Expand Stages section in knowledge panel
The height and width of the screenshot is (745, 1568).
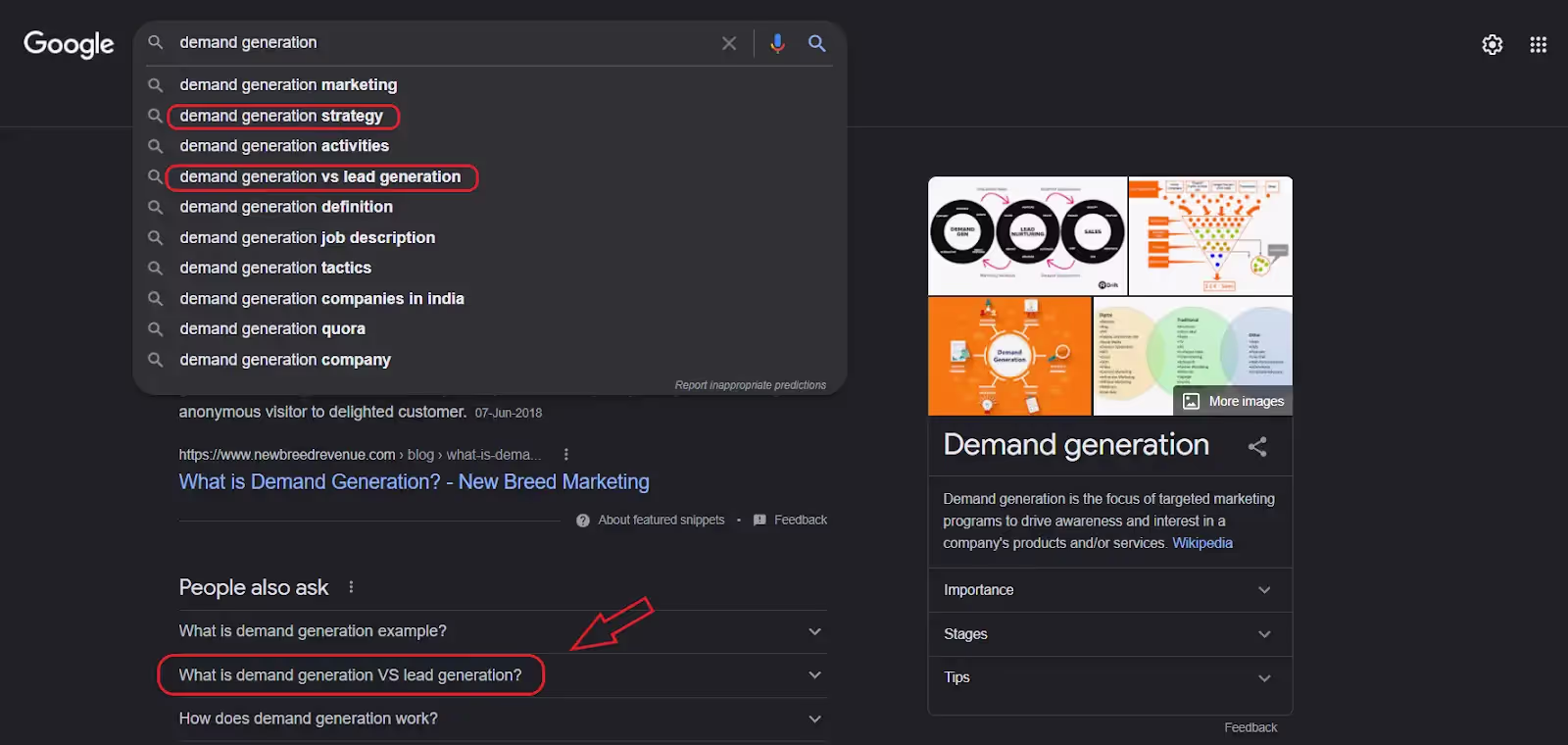coord(1109,634)
